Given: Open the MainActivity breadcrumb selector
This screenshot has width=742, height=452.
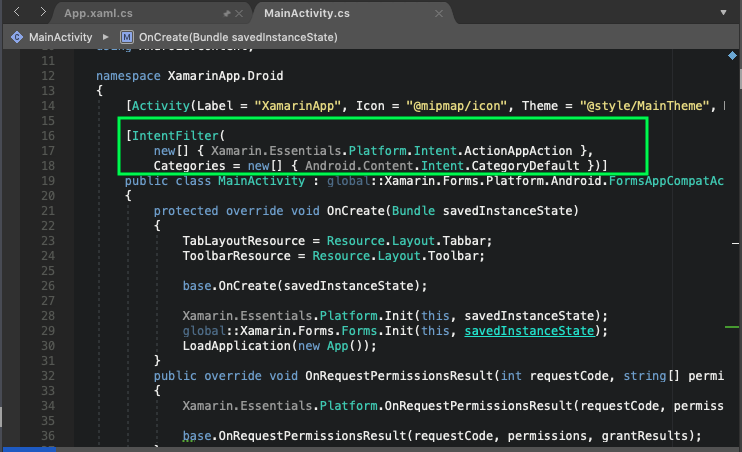Looking at the screenshot, I should pos(60,37).
